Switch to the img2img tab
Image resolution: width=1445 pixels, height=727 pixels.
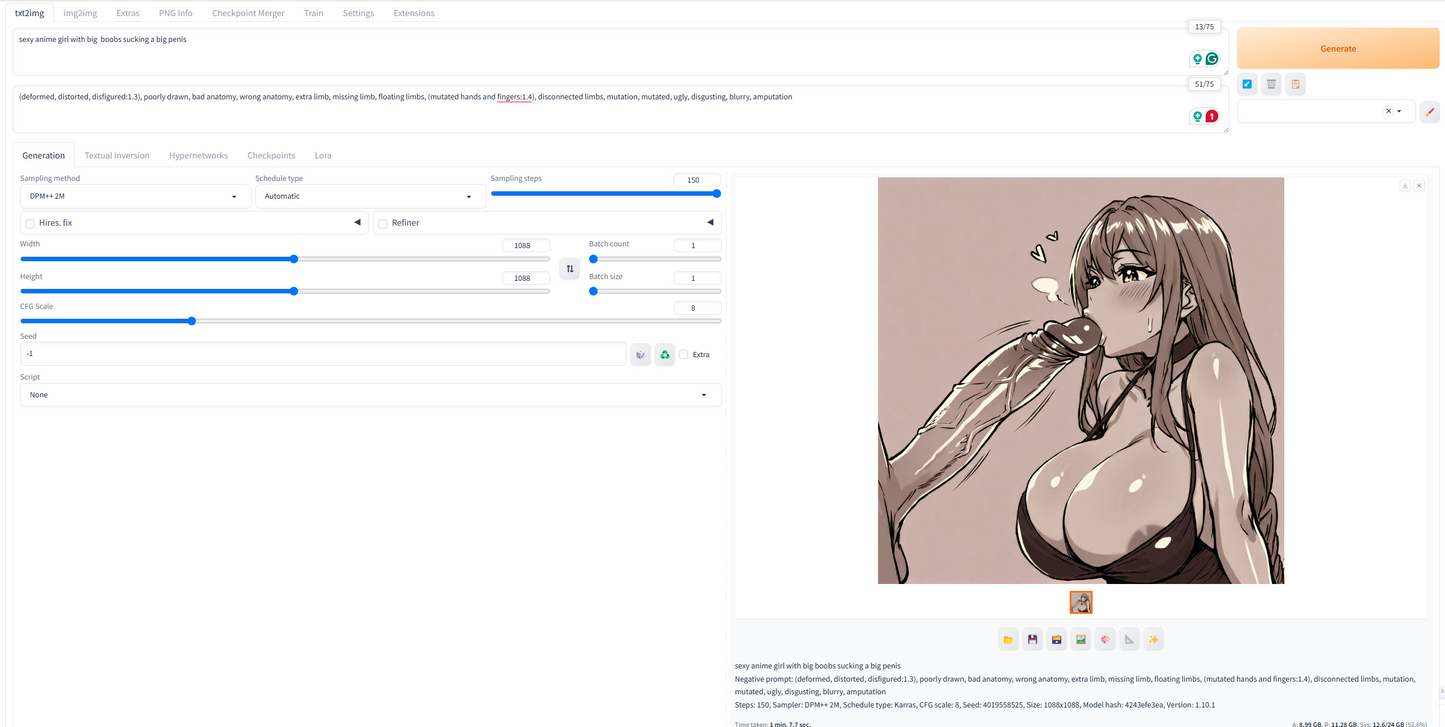pos(79,13)
